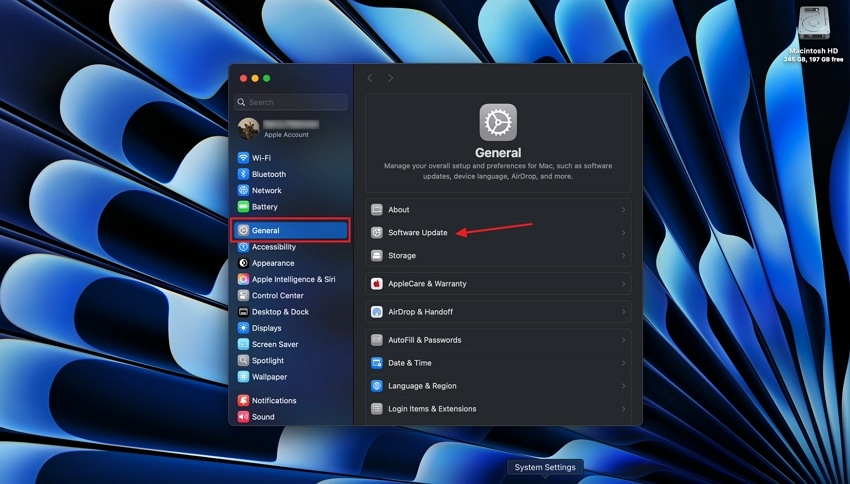Select Notifications label in sidebar
The height and width of the screenshot is (484, 850).
[x=274, y=401]
